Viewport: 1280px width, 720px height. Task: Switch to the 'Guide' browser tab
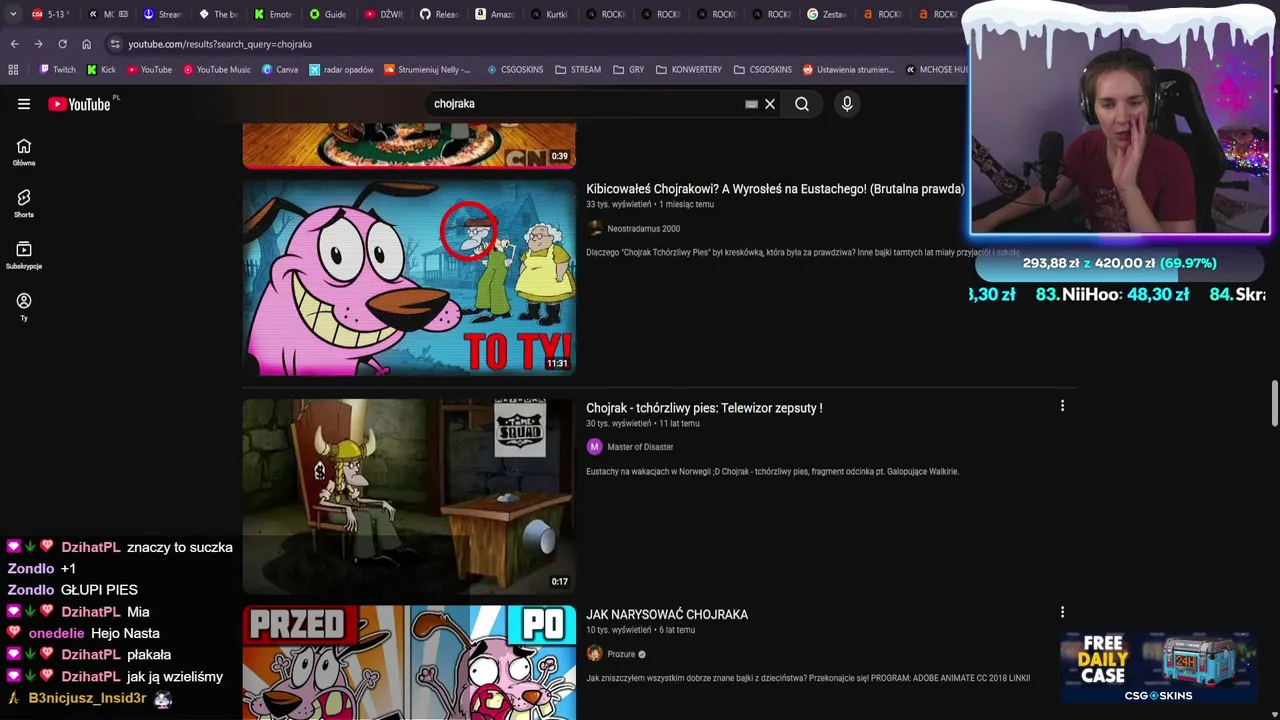328,14
